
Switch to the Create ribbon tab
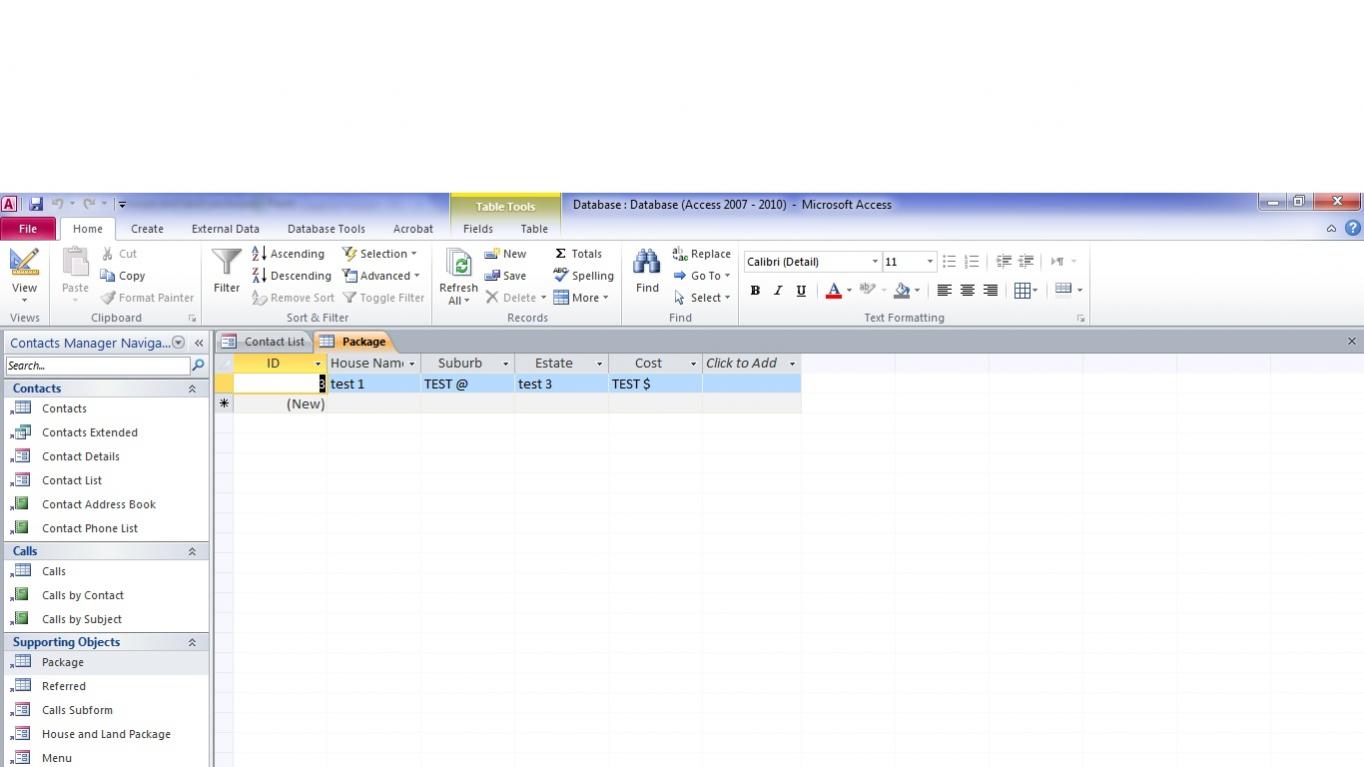147,229
